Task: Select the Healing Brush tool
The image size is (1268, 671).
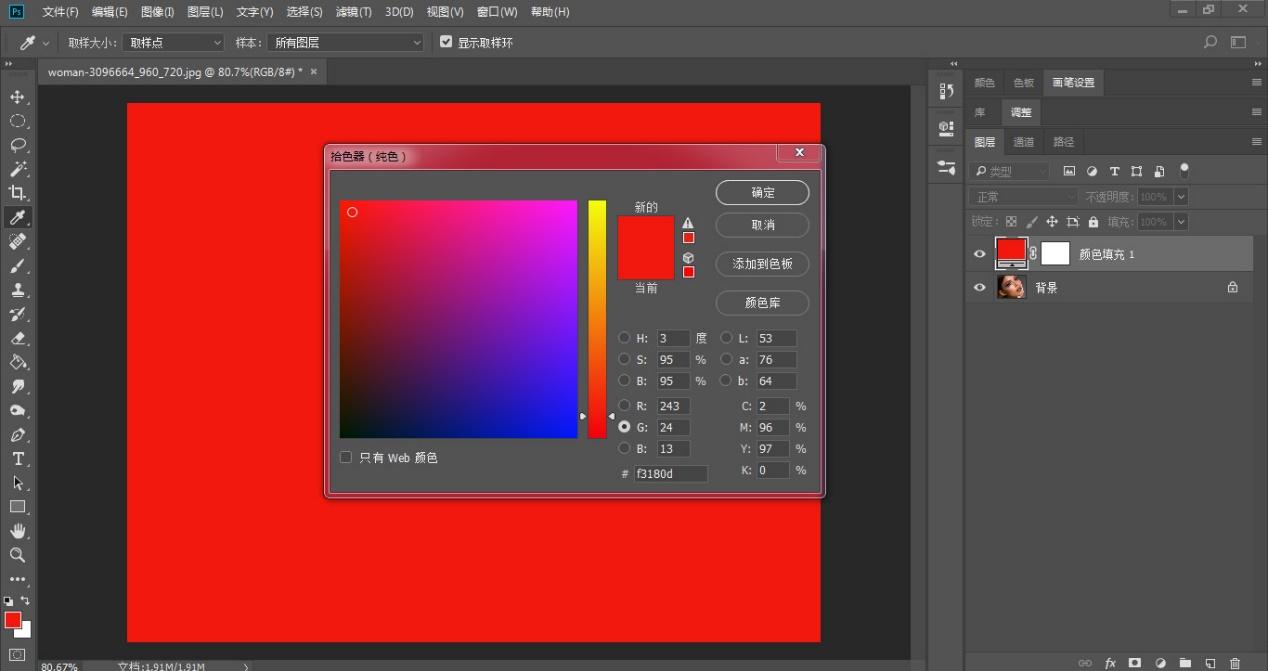Action: tap(17, 242)
